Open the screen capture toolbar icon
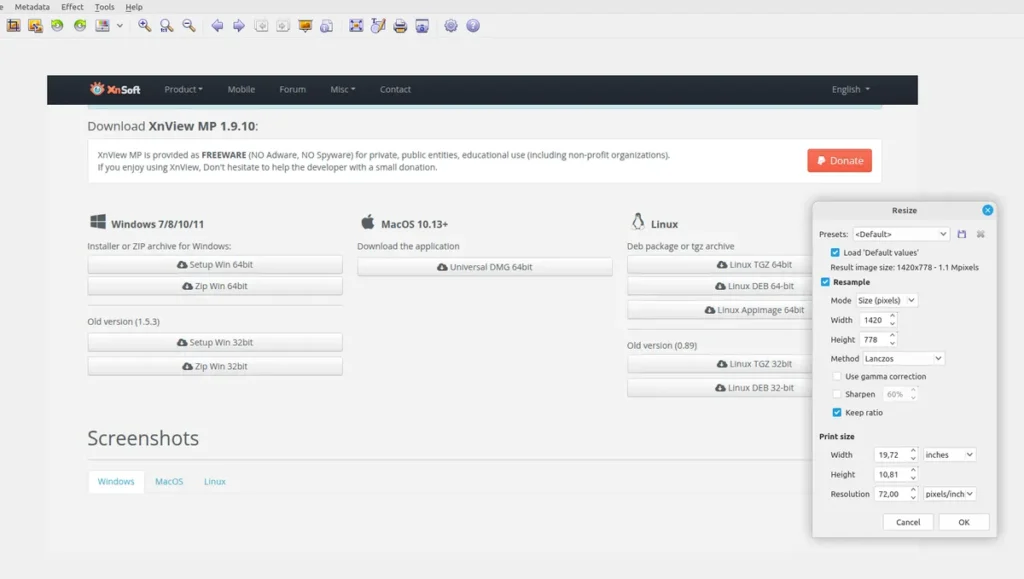Screen dimensions: 1024x579 (423, 25)
